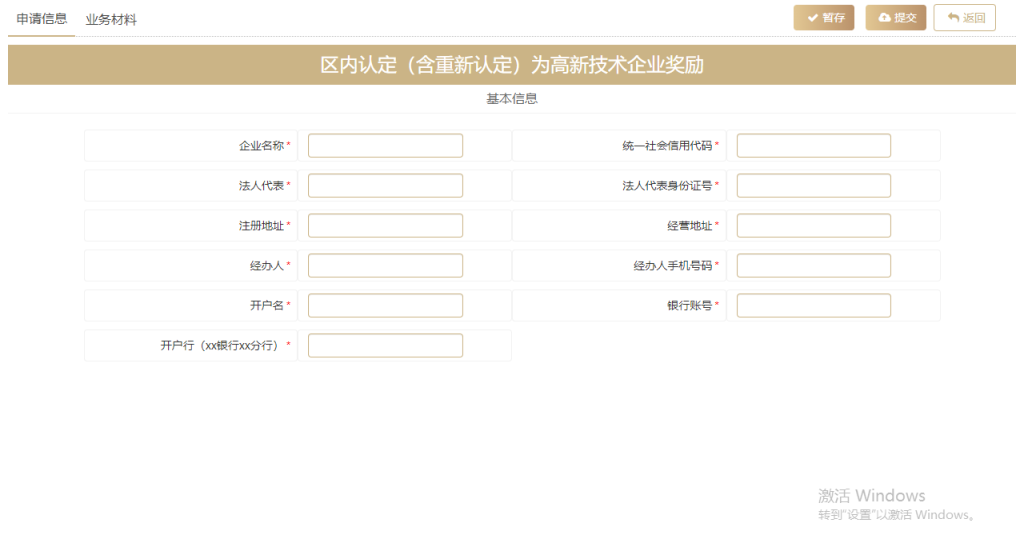1024x551 pixels.
Task: Click into 法人代表身份证号 field
Action: [814, 185]
